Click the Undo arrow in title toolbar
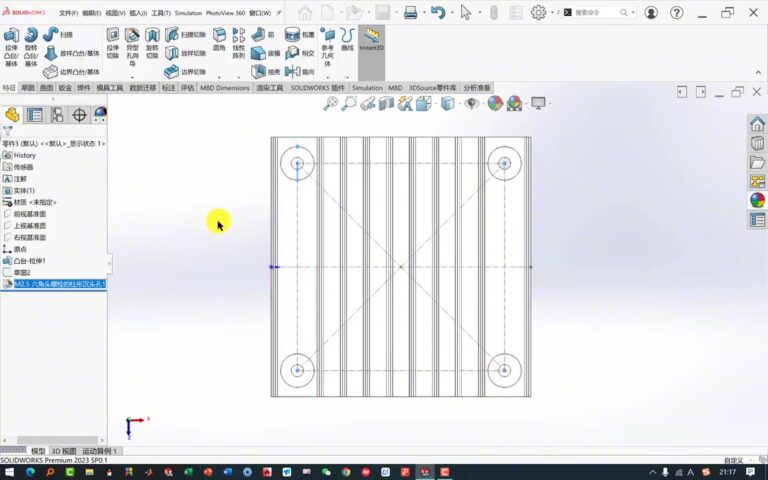The height and width of the screenshot is (480, 768). [x=438, y=13]
